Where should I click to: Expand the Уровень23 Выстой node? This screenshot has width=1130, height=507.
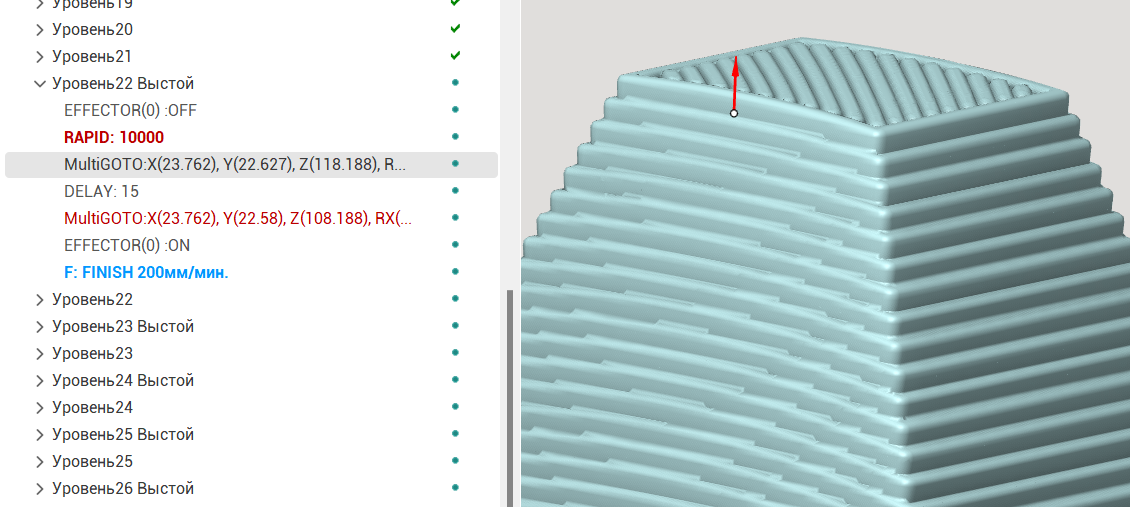pos(39,327)
